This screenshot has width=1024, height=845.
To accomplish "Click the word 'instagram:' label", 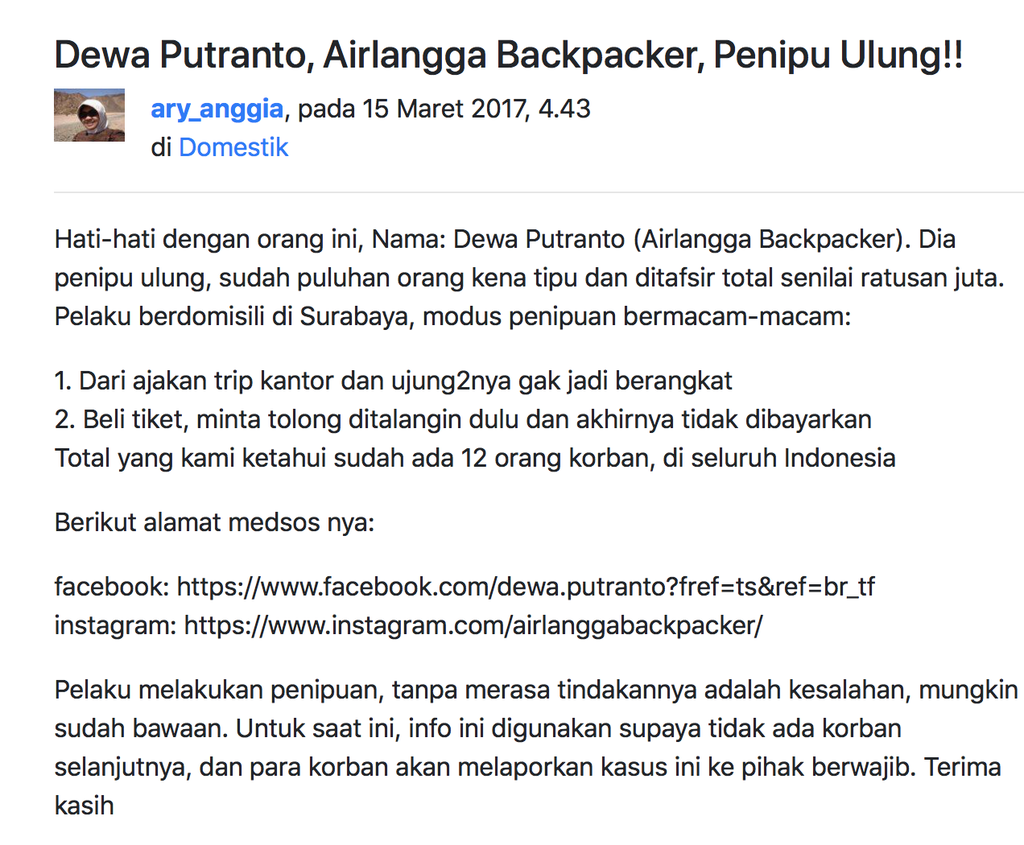I will pos(116,626).
